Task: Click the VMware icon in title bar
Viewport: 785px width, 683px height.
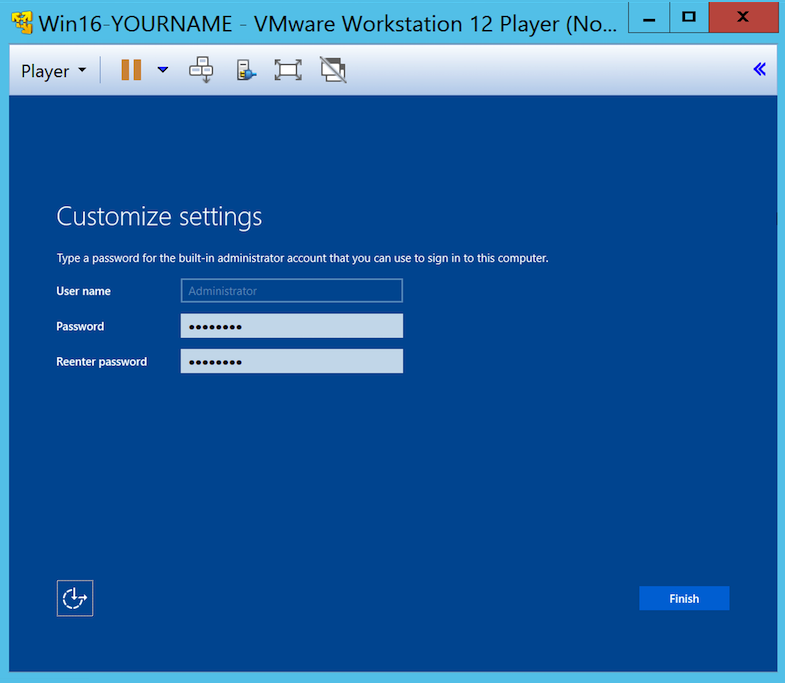Action: tap(19, 21)
